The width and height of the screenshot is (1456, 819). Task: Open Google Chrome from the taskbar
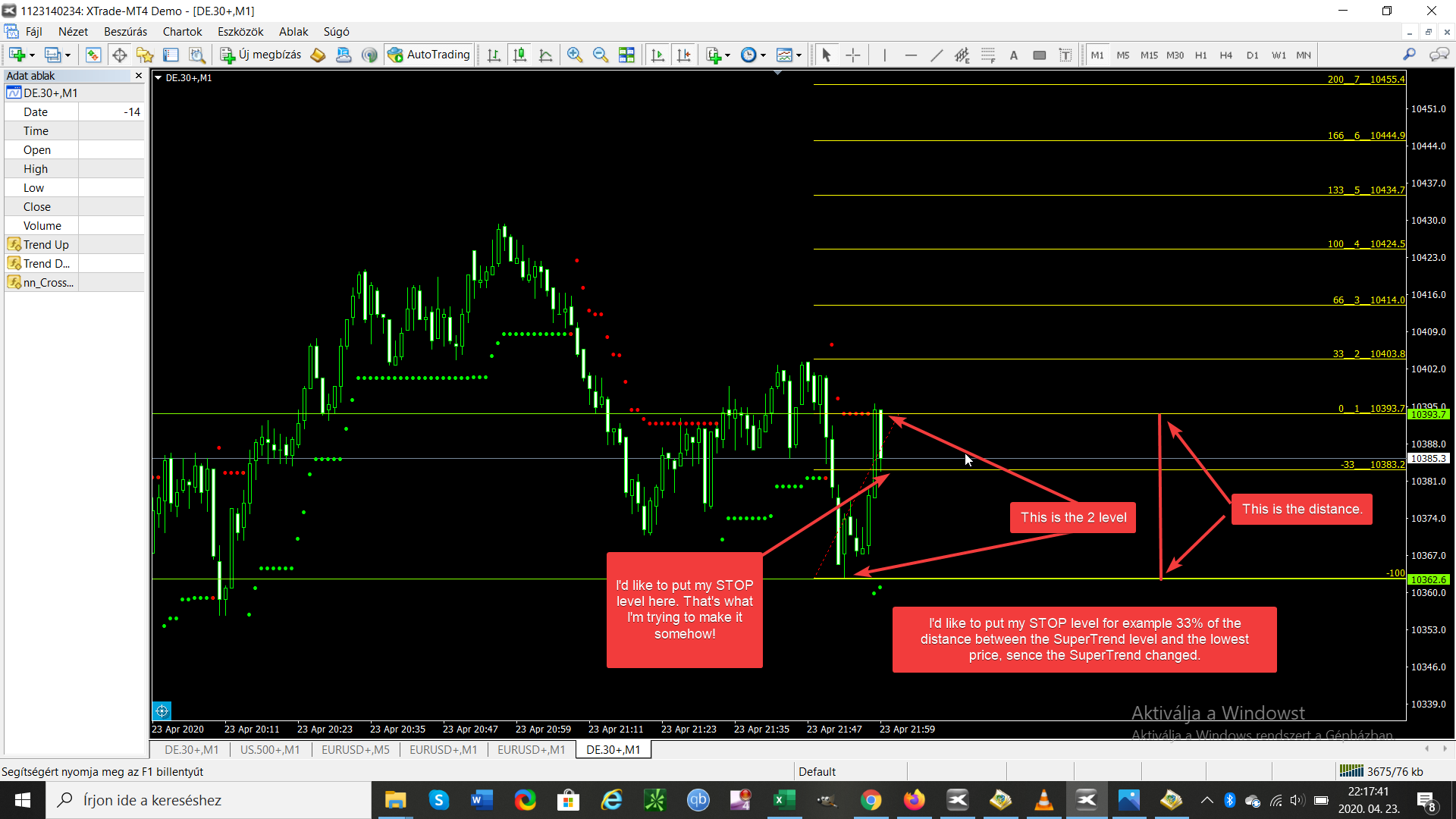click(x=871, y=800)
